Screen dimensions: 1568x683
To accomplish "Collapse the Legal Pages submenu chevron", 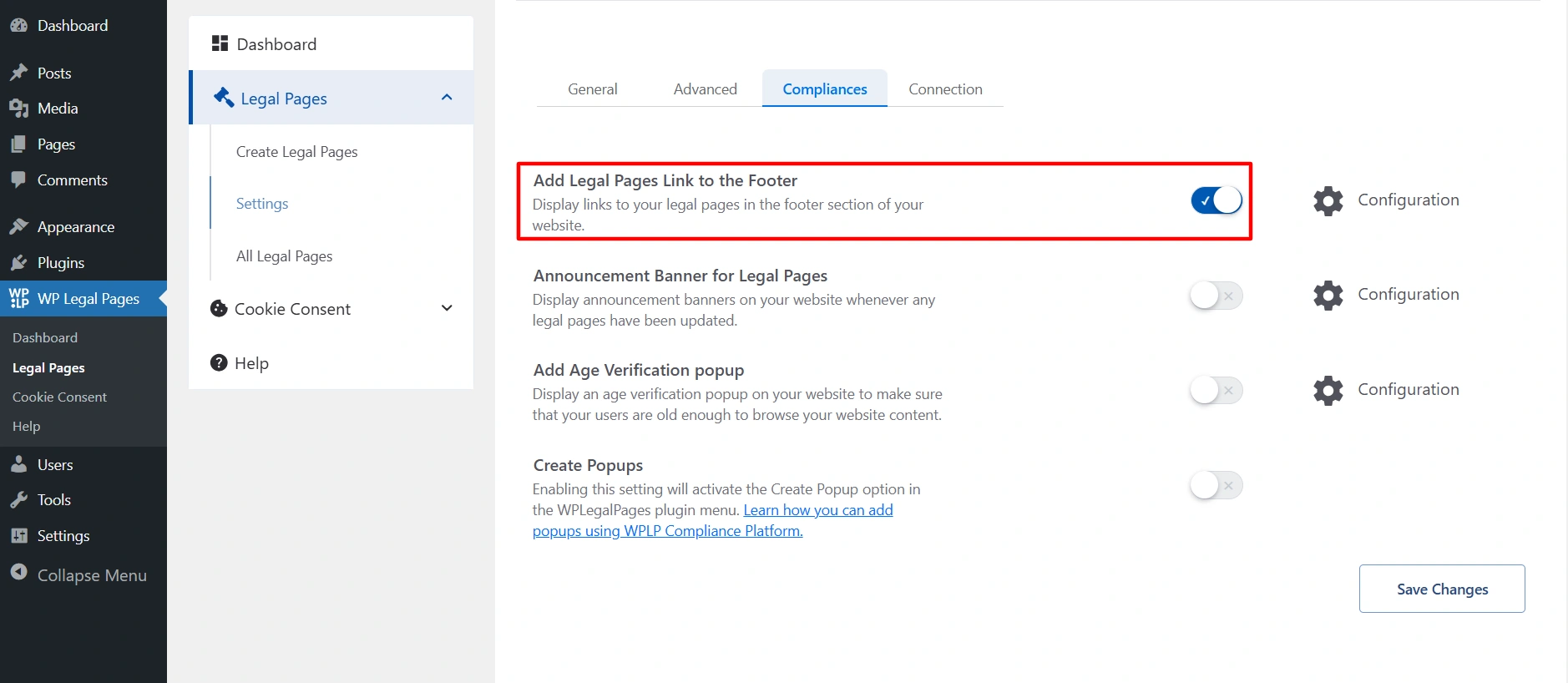I will (447, 98).
